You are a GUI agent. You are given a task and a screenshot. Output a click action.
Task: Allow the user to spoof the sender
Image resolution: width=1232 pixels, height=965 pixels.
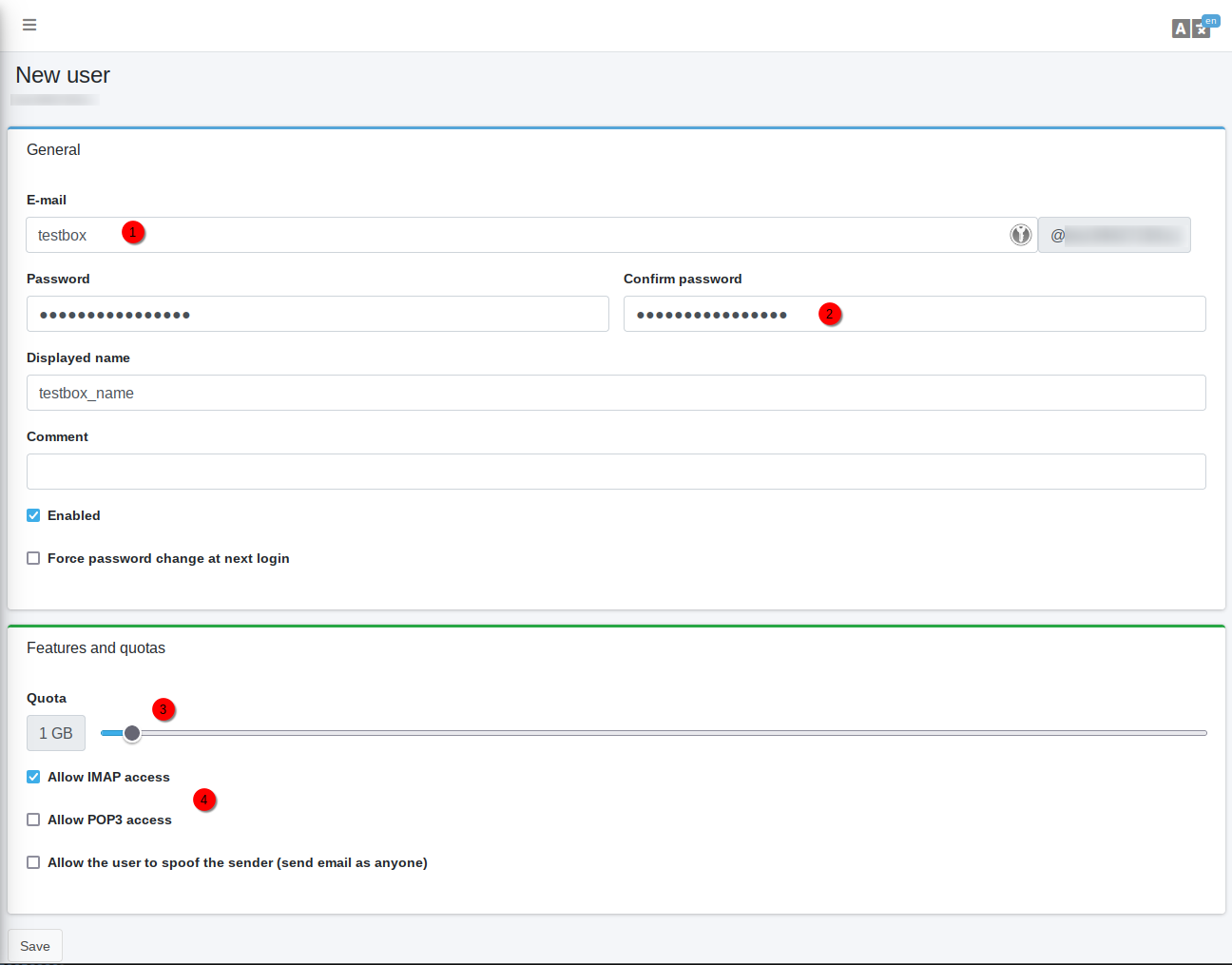tap(33, 862)
